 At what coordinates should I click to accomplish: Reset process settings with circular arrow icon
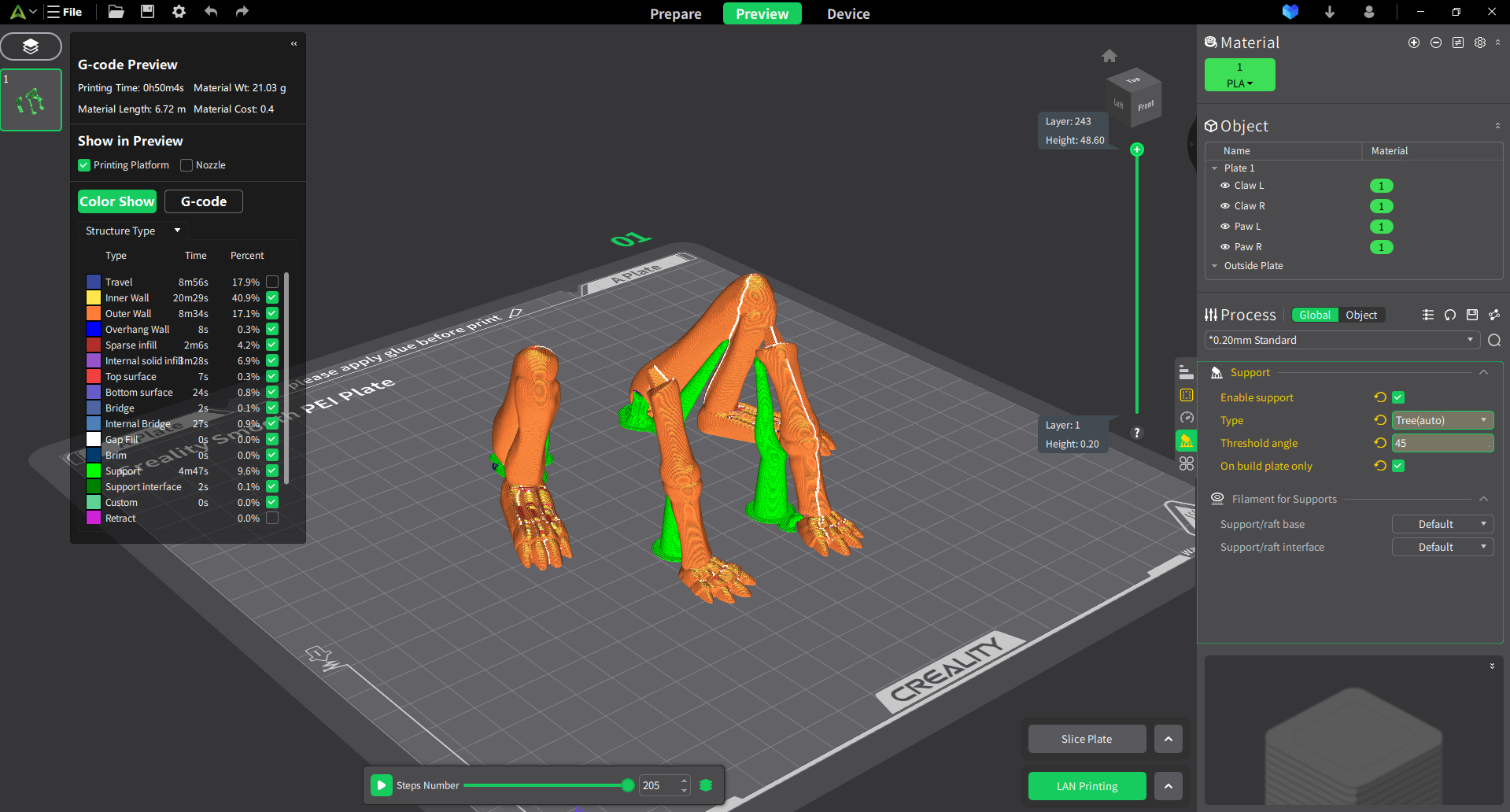point(1450,315)
